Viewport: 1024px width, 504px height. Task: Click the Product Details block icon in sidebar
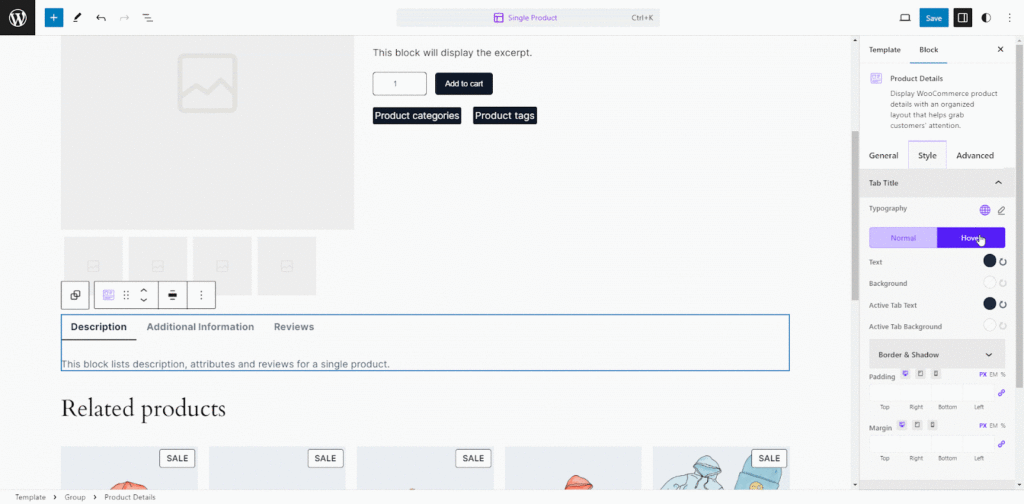tap(876, 78)
